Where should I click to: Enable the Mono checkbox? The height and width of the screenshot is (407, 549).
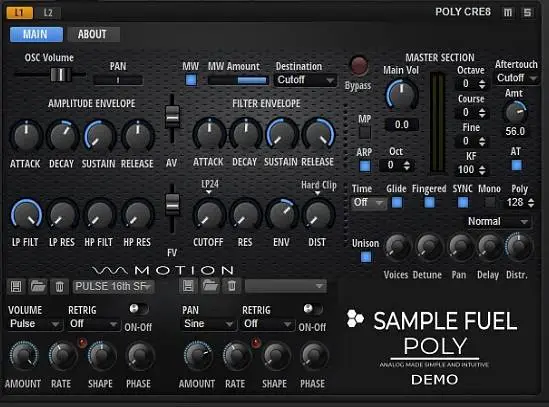click(490, 202)
